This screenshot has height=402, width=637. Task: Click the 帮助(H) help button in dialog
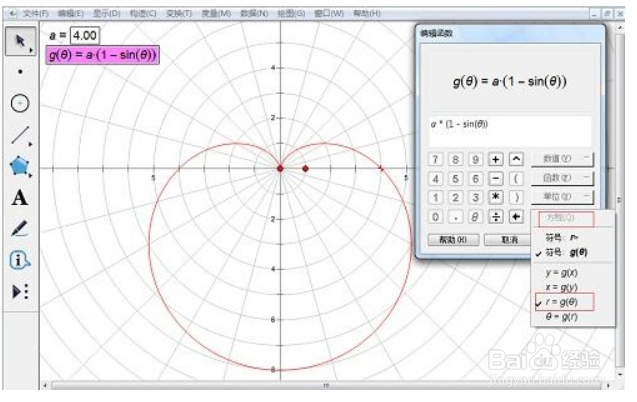[x=453, y=240]
